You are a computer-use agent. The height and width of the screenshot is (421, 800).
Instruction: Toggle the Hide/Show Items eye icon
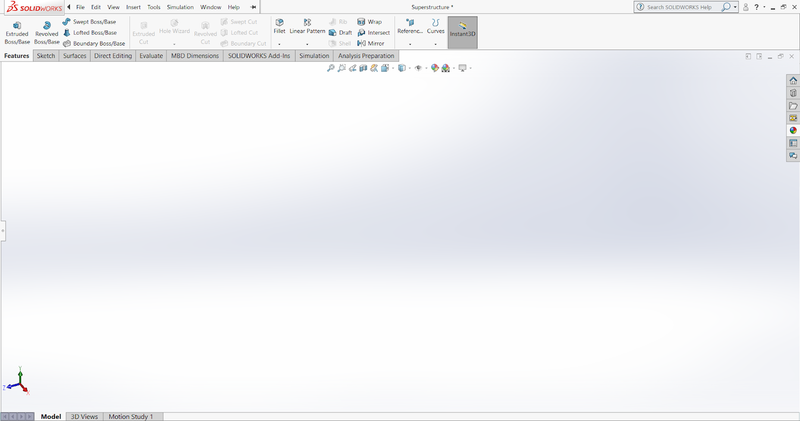point(418,68)
